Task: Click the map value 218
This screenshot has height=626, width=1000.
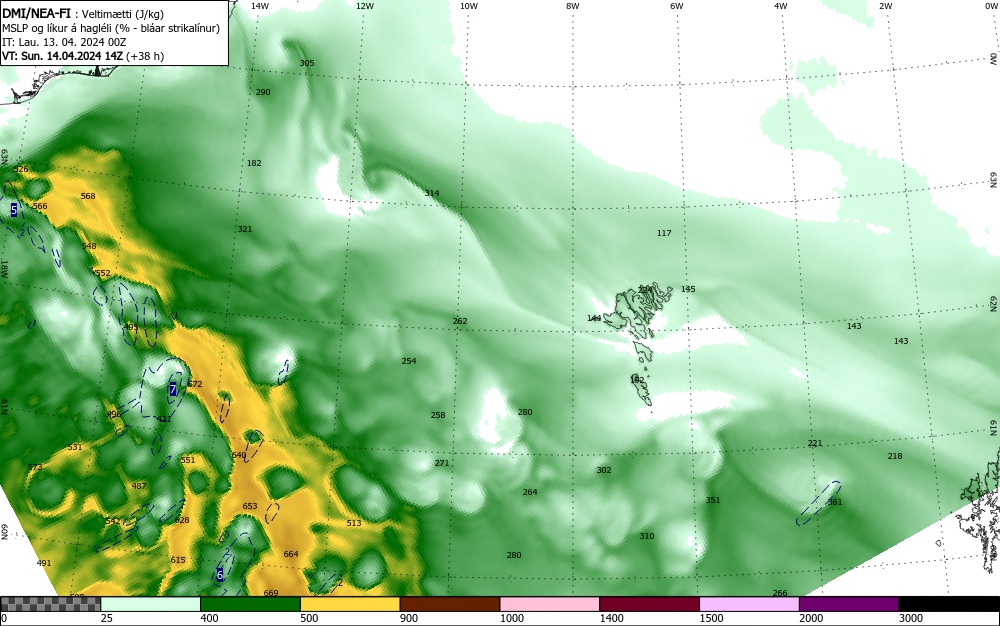Action: 895,456
